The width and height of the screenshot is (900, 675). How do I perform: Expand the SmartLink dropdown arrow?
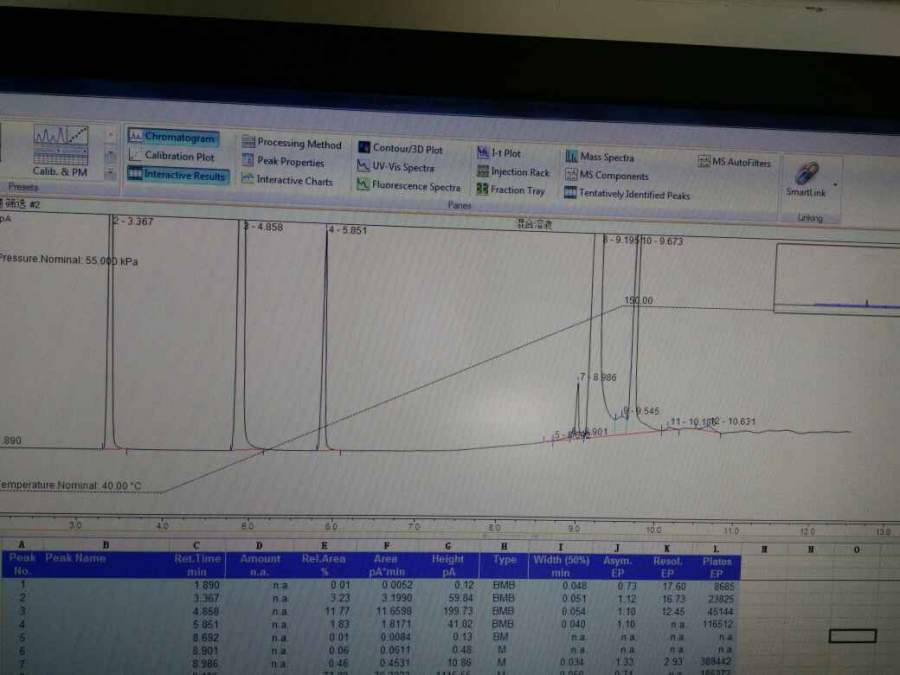pyautogui.click(x=835, y=185)
